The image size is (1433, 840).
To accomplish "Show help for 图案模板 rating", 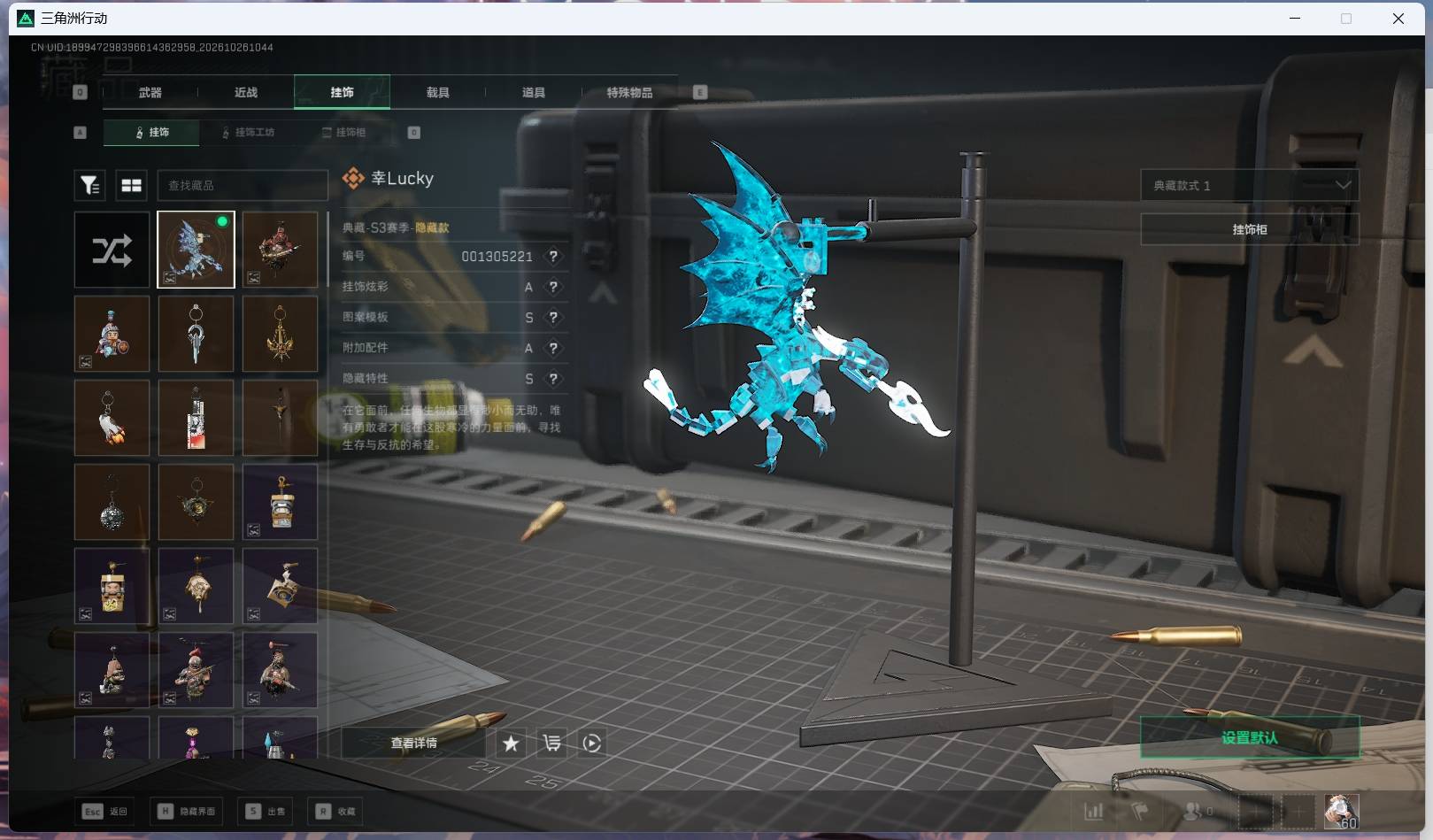I will coord(554,317).
